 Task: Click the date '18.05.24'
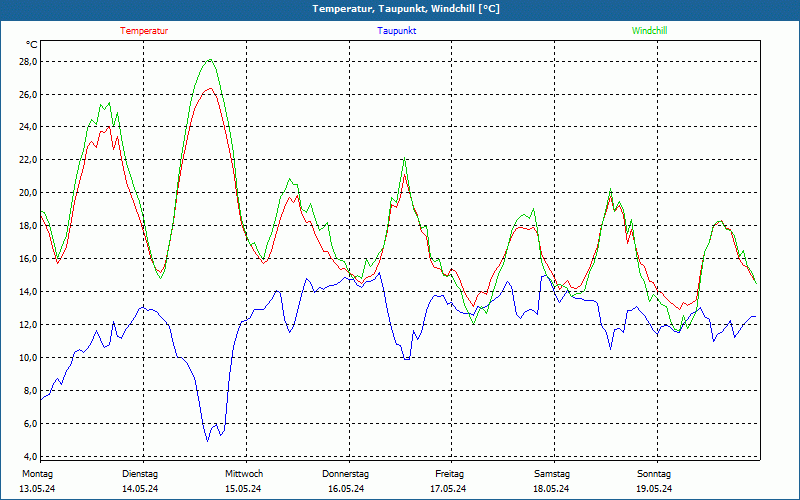(x=552, y=489)
